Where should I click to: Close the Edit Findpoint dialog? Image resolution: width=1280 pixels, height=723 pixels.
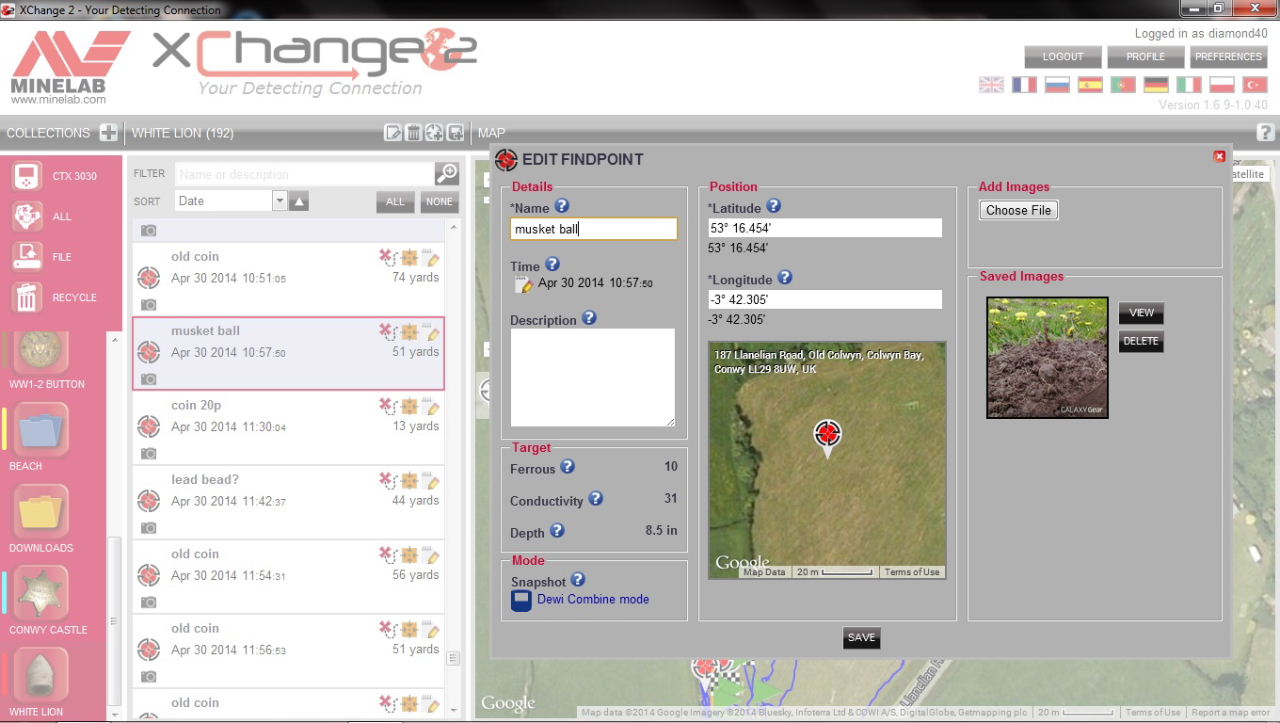[x=1219, y=156]
